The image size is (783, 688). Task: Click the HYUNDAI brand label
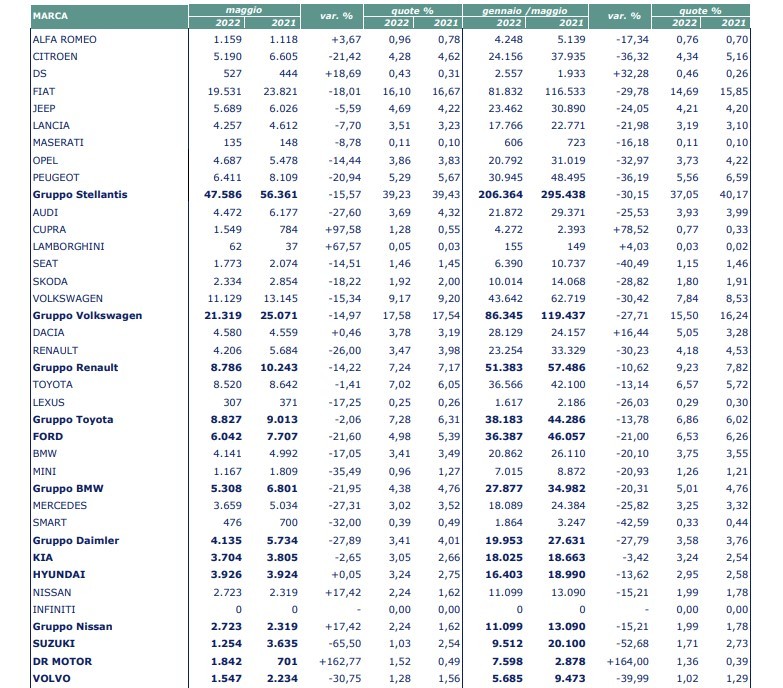59,574
